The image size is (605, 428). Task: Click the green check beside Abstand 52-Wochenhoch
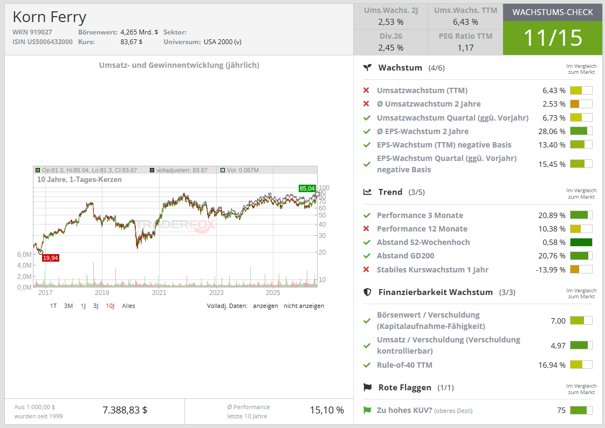(x=367, y=242)
